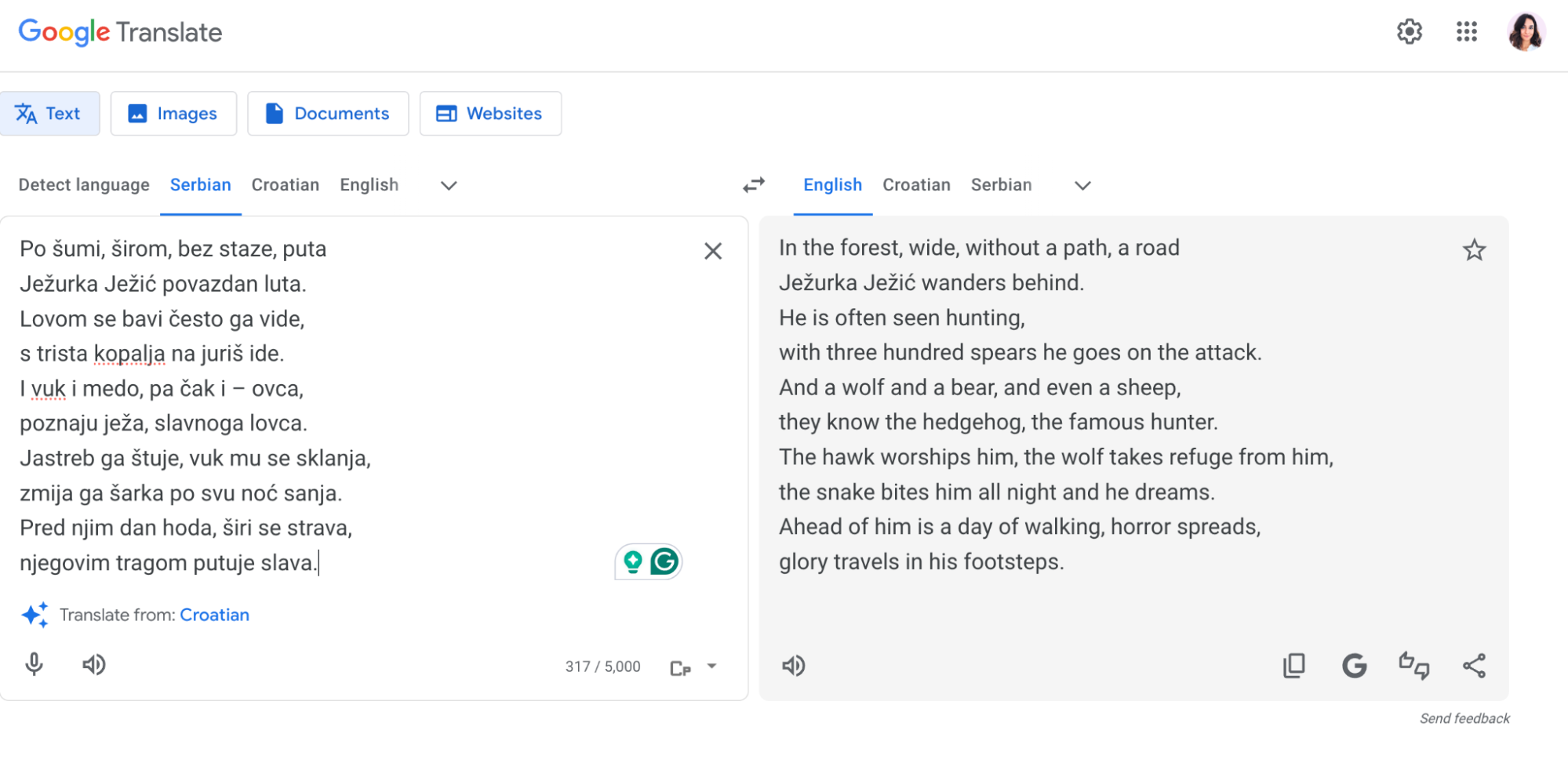Copy the translated text
1568x759 pixels.
tap(1294, 666)
